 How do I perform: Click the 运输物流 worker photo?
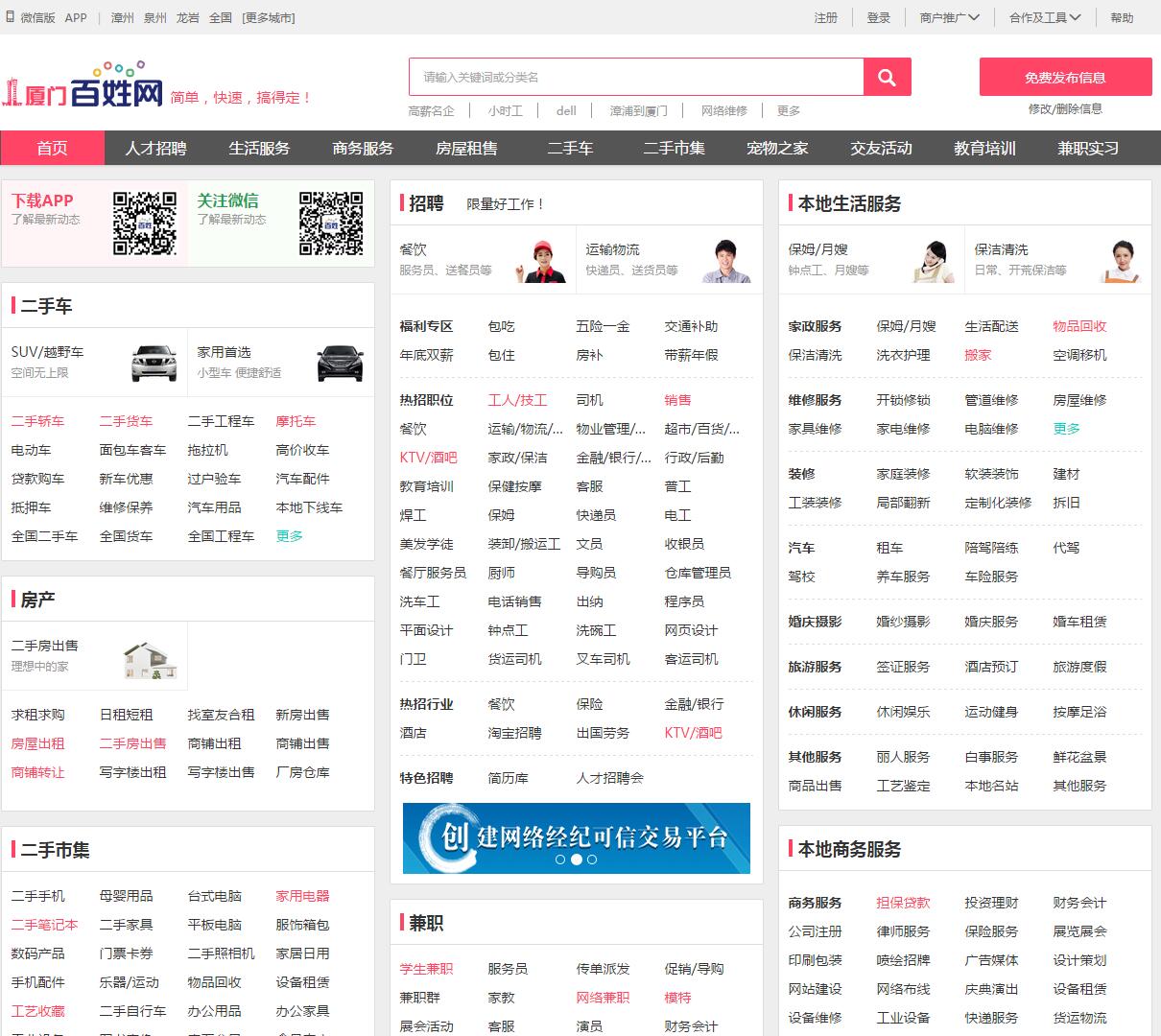728,259
